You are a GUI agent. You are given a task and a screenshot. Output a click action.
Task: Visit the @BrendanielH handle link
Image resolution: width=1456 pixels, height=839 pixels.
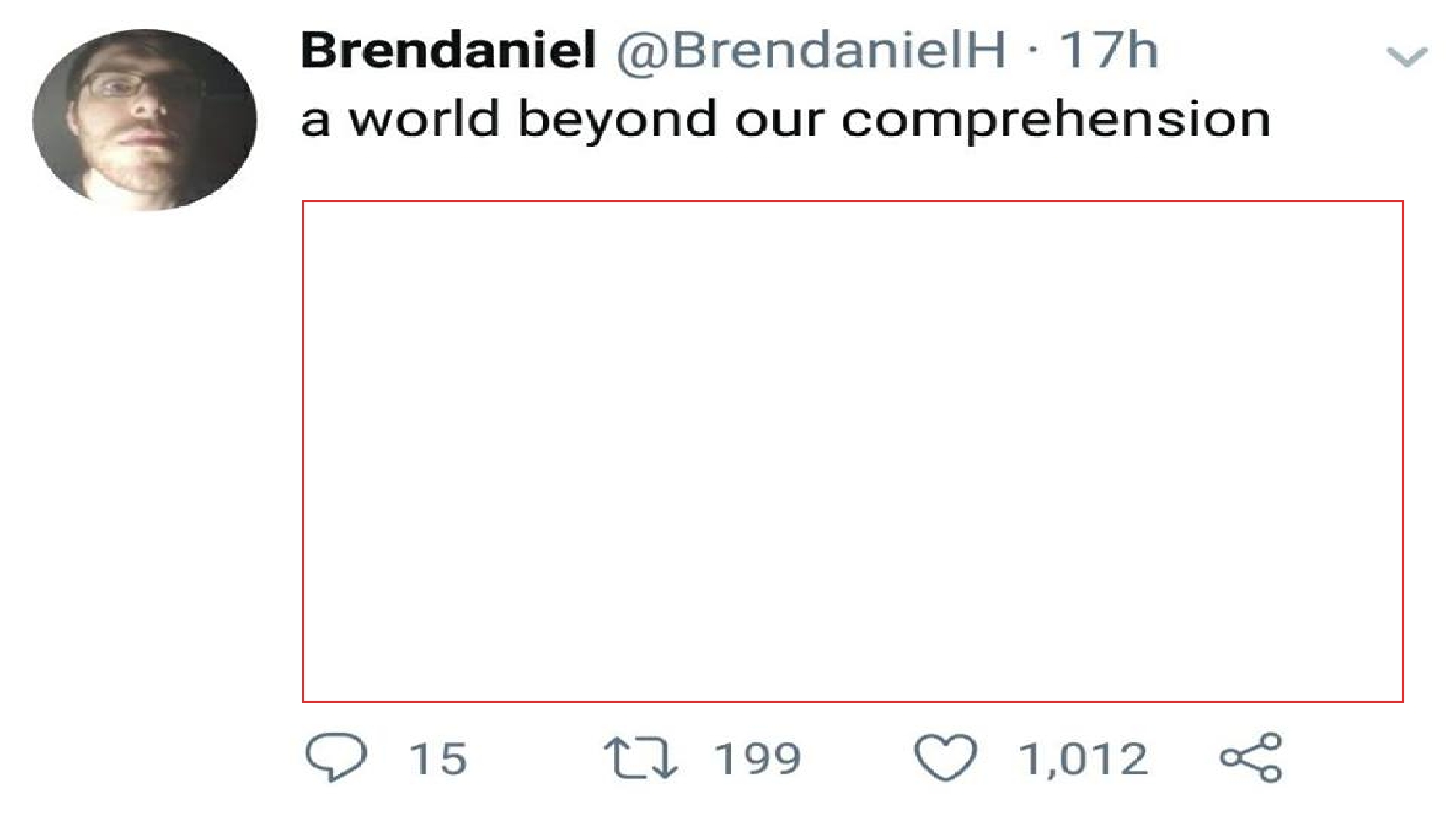(811, 51)
